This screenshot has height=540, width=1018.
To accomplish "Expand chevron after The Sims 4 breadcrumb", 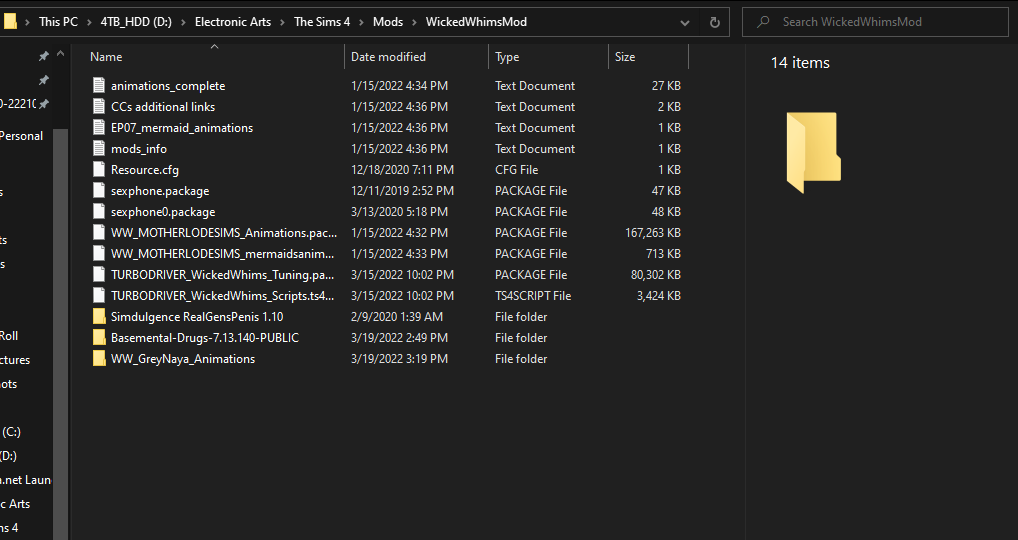I will click(362, 22).
